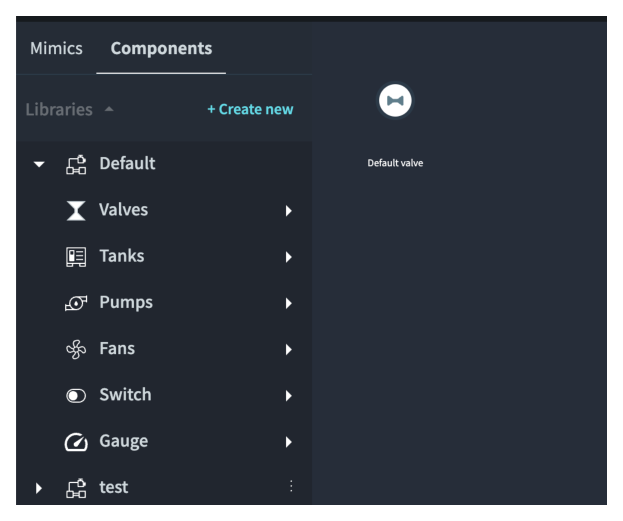Click the Gauge dial icon
The image size is (623, 521).
[76, 442]
